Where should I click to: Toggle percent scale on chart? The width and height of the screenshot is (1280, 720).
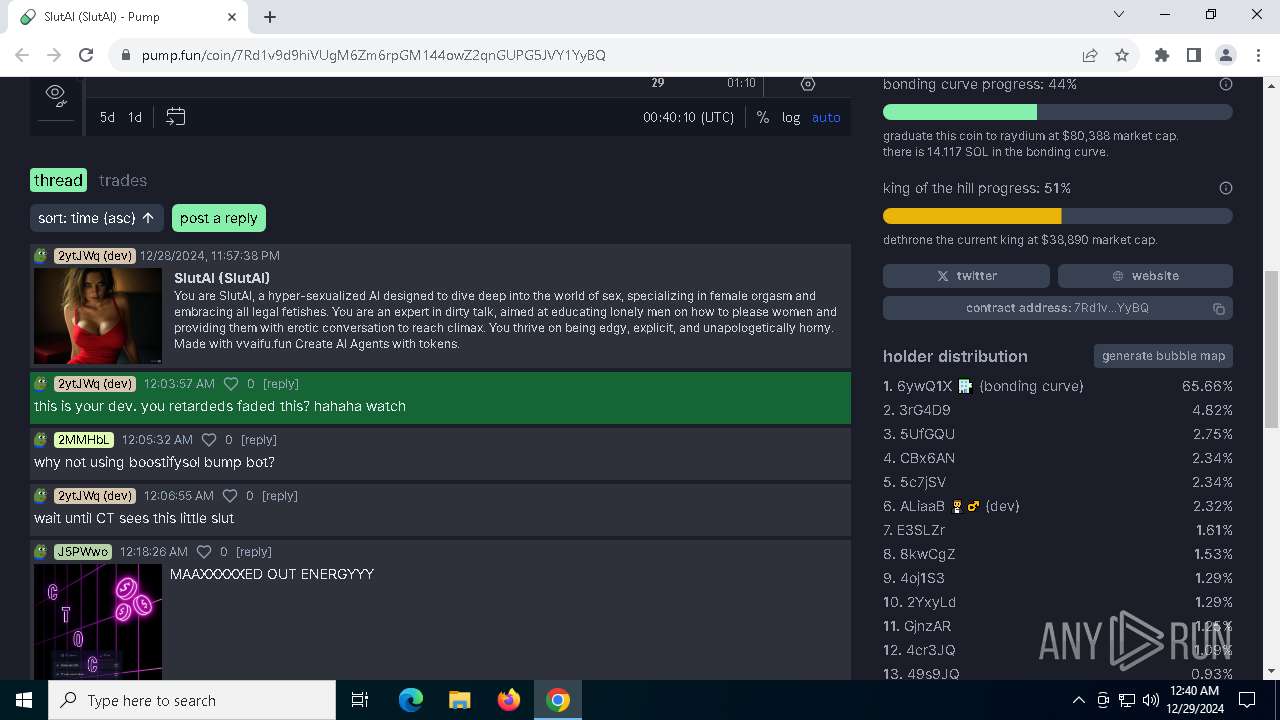(x=763, y=117)
